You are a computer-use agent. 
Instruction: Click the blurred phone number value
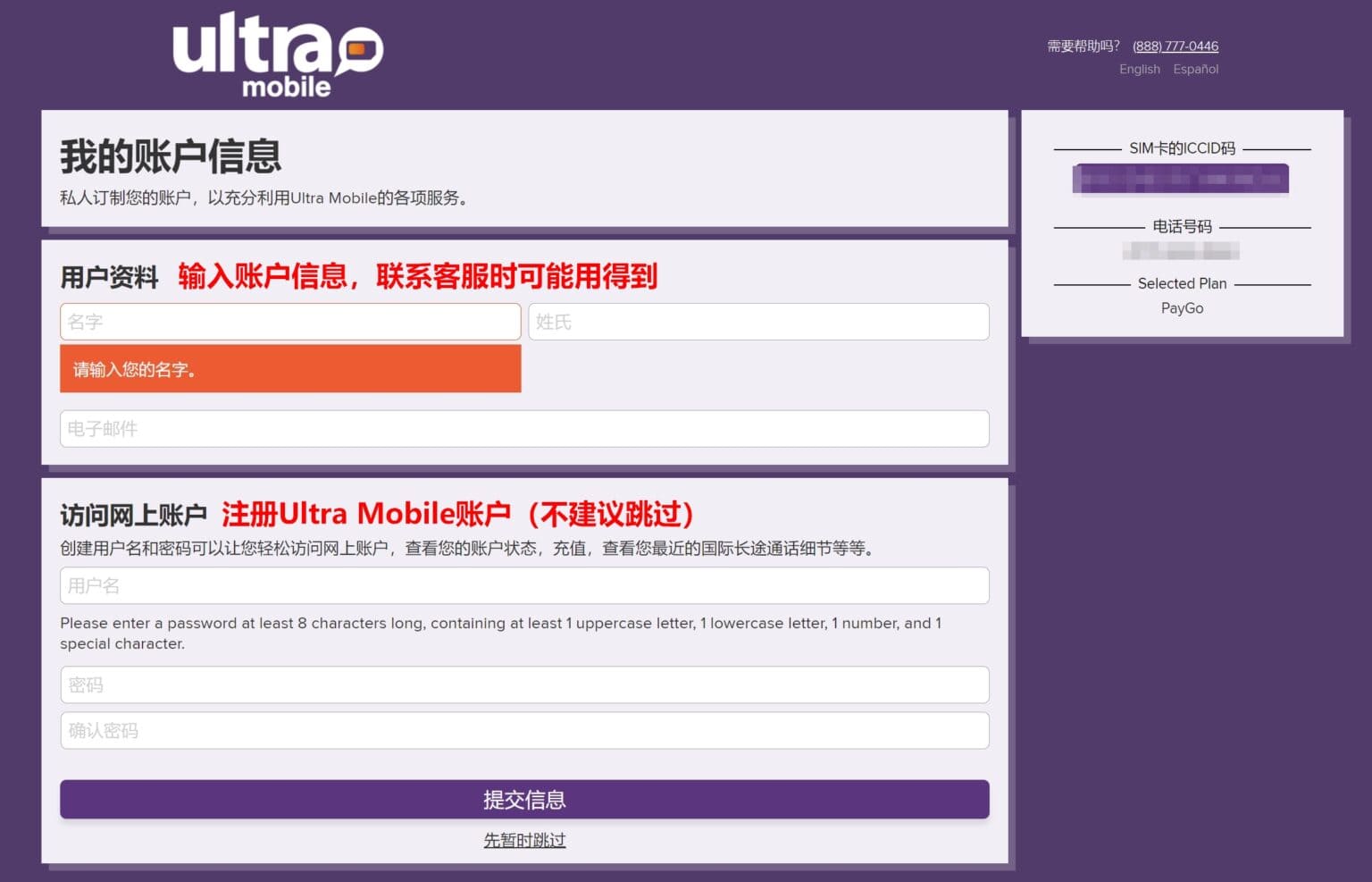pyautogui.click(x=1181, y=251)
